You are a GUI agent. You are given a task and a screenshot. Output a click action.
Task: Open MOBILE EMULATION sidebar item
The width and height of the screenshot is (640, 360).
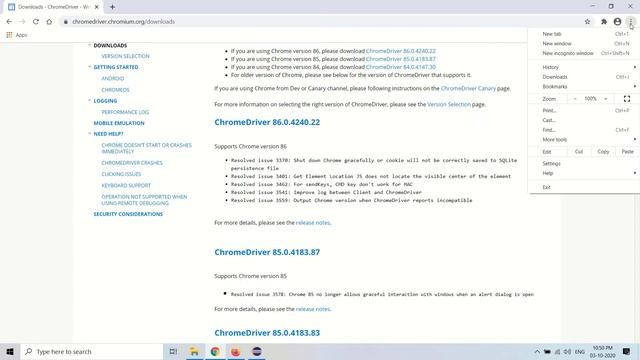(119, 123)
